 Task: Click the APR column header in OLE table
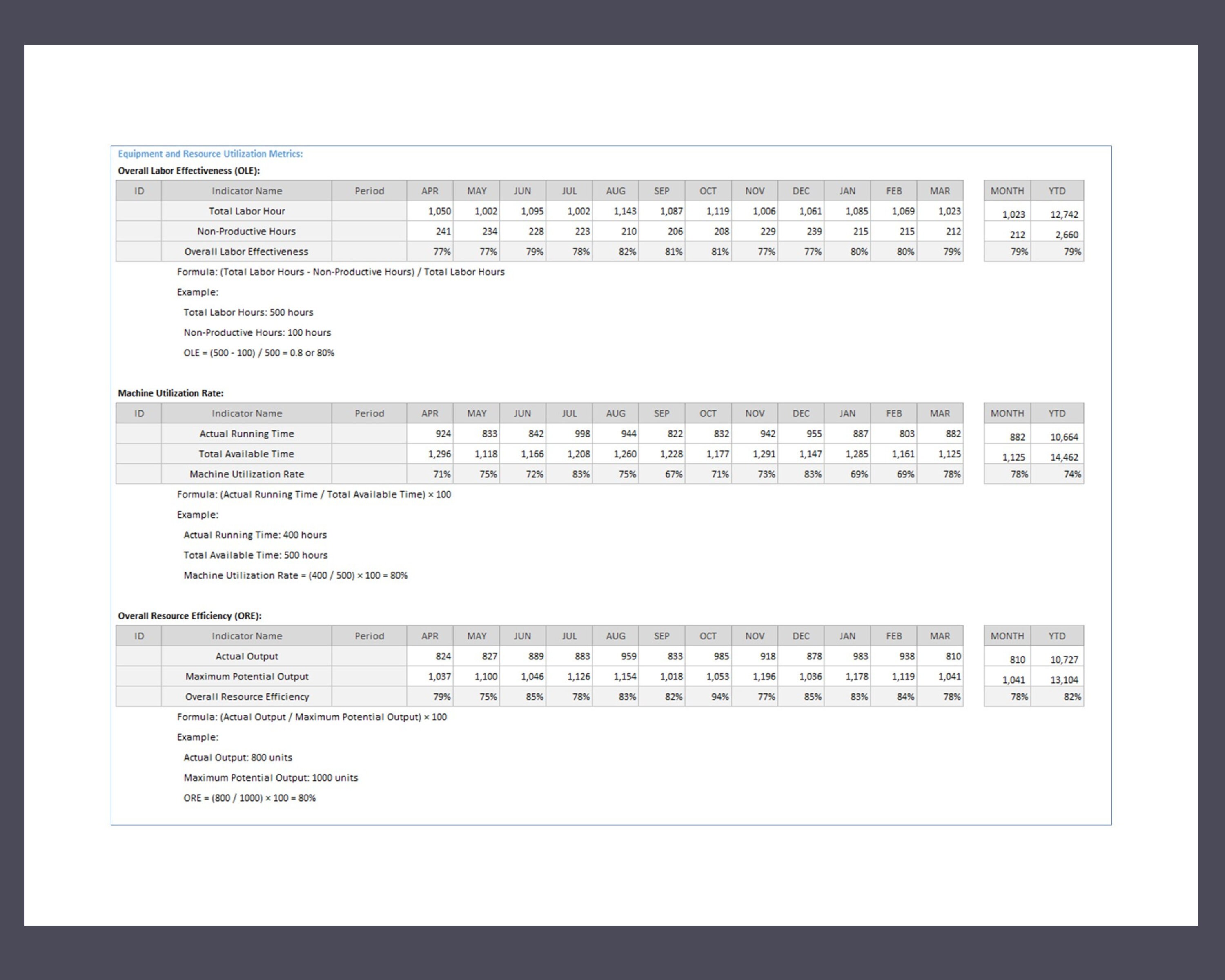point(430,191)
